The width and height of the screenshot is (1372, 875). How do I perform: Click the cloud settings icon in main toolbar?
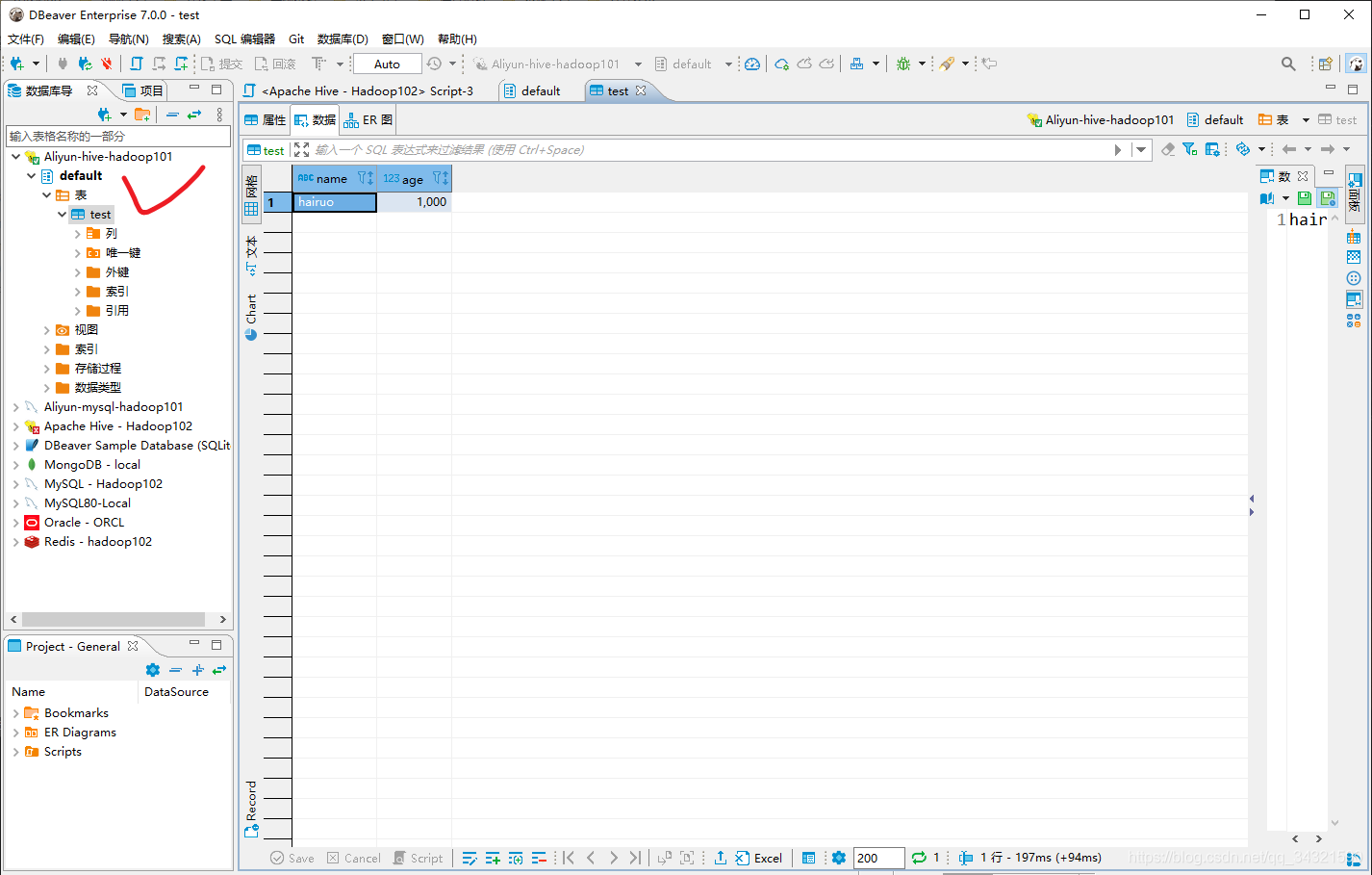(x=781, y=64)
